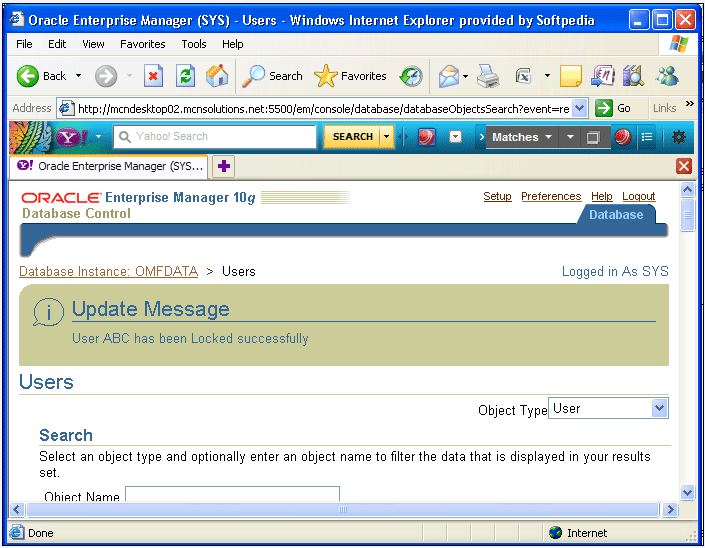Click the Matches toolbar left chevron
Image resolution: width=705 pixels, height=548 pixels.
pos(481,137)
